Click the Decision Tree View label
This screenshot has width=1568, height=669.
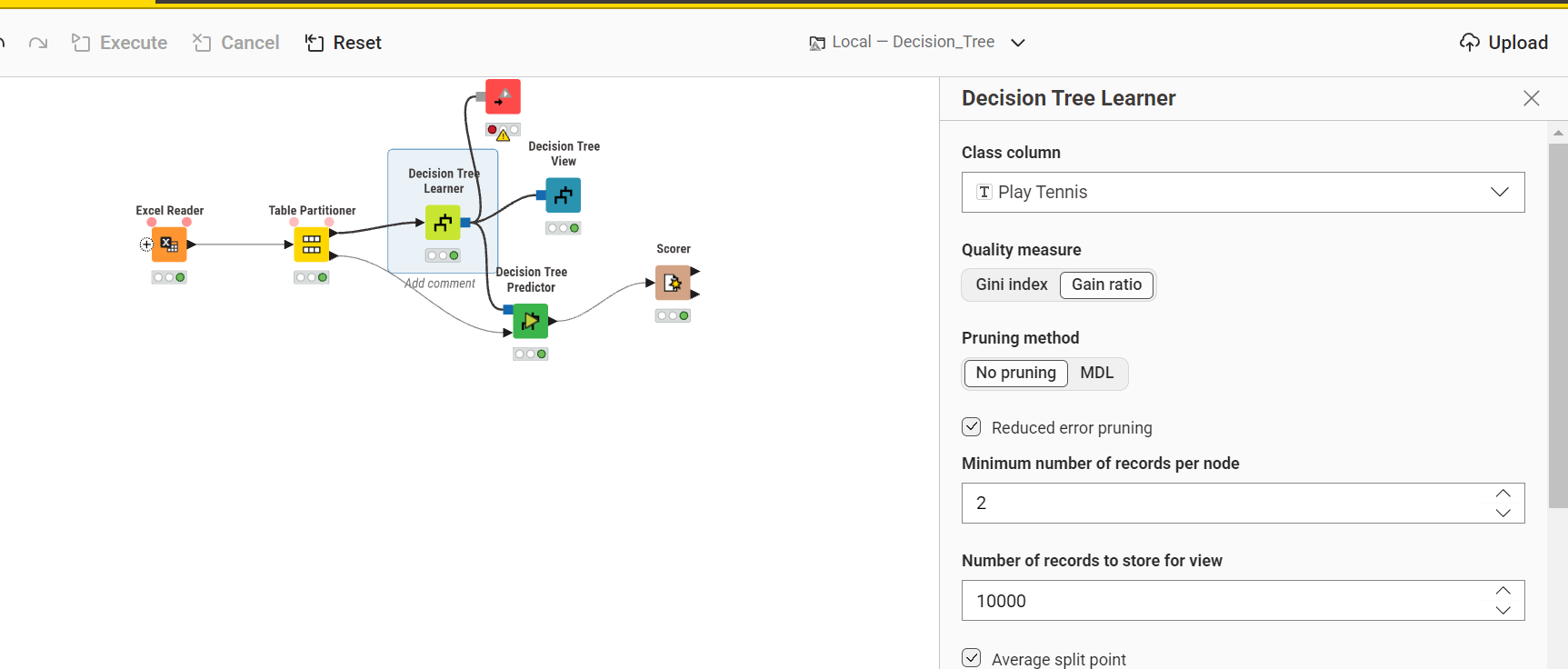tap(564, 154)
